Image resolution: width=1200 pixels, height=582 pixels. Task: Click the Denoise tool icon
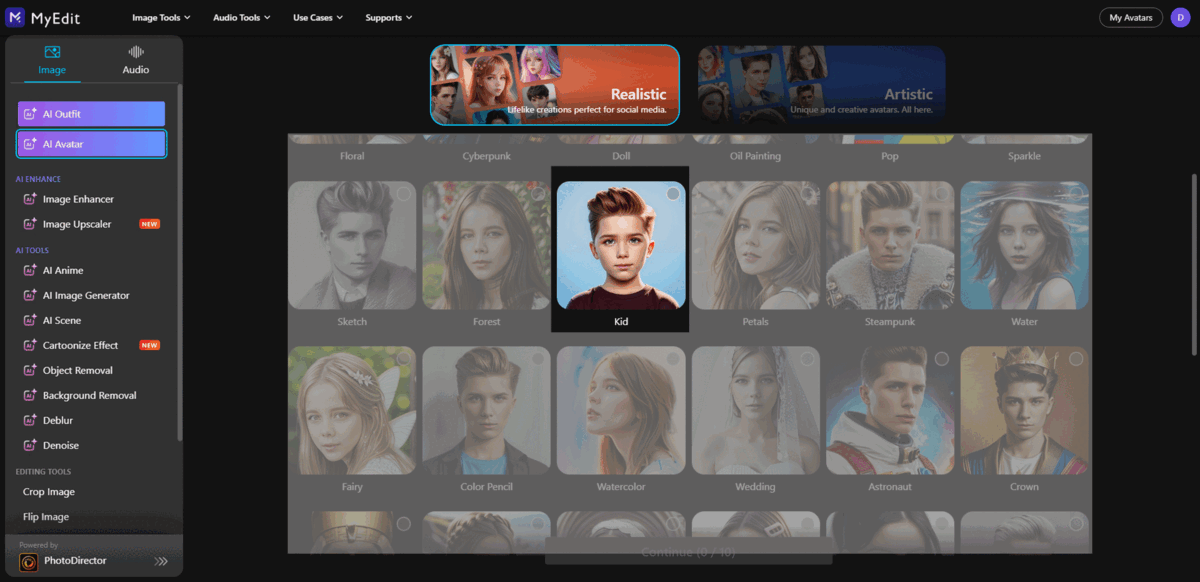[29, 446]
